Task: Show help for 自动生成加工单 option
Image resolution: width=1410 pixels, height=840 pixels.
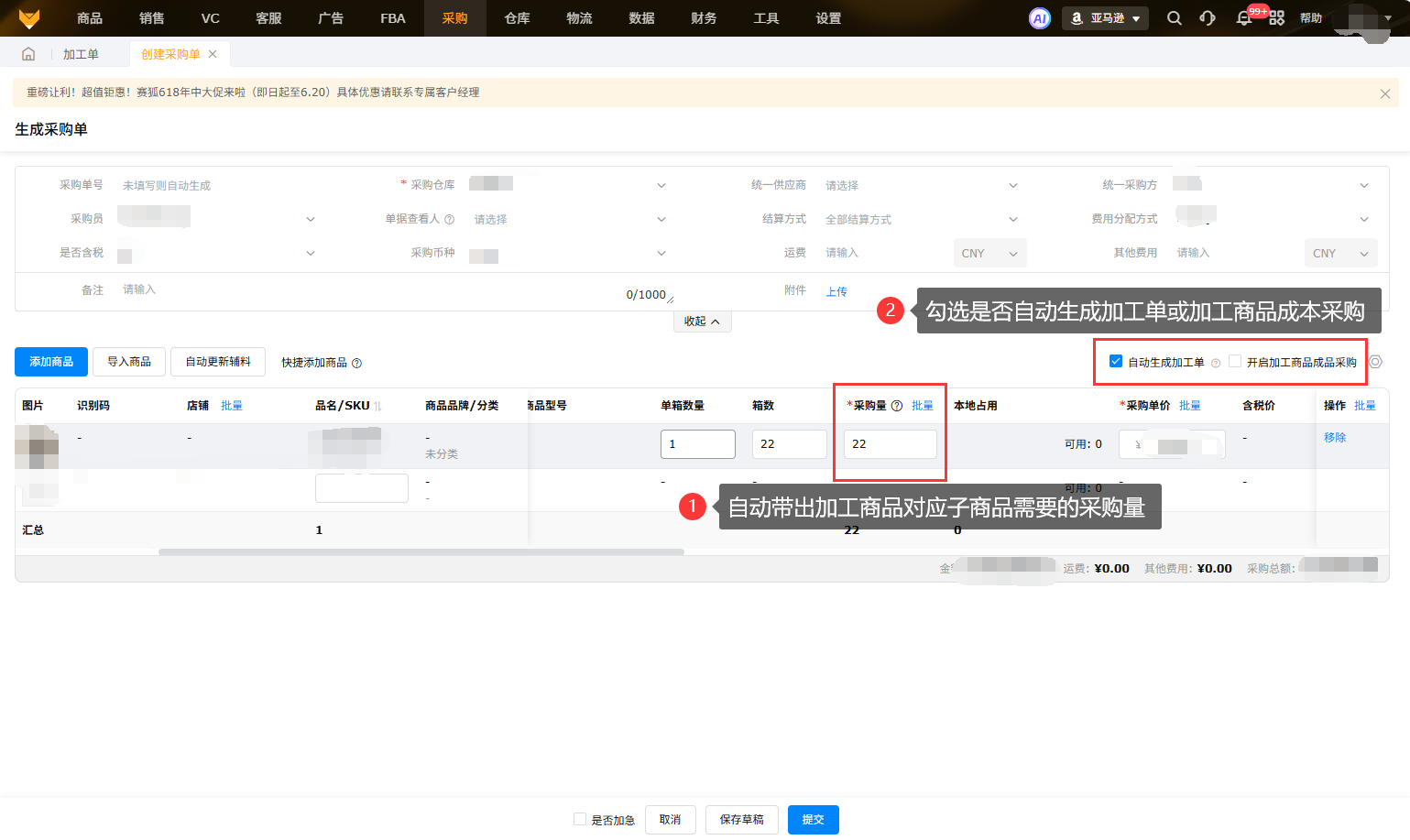Action: pyautogui.click(x=1216, y=363)
